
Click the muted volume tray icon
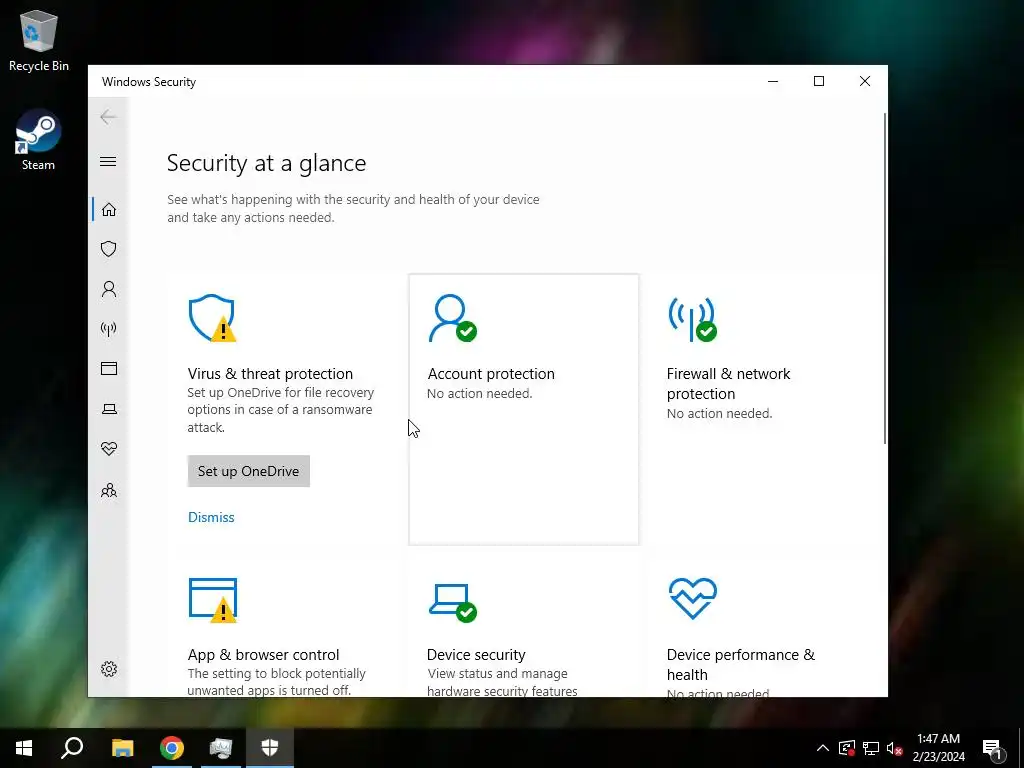895,748
